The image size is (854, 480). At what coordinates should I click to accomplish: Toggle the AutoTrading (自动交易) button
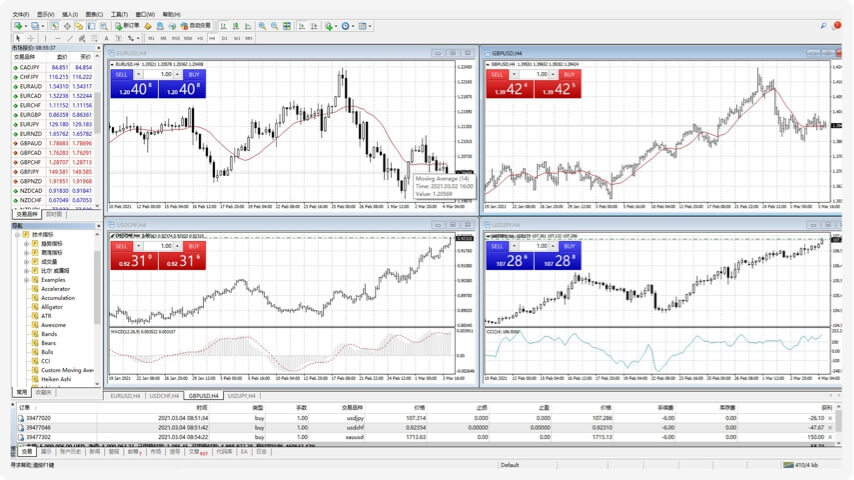pyautogui.click(x=195, y=26)
